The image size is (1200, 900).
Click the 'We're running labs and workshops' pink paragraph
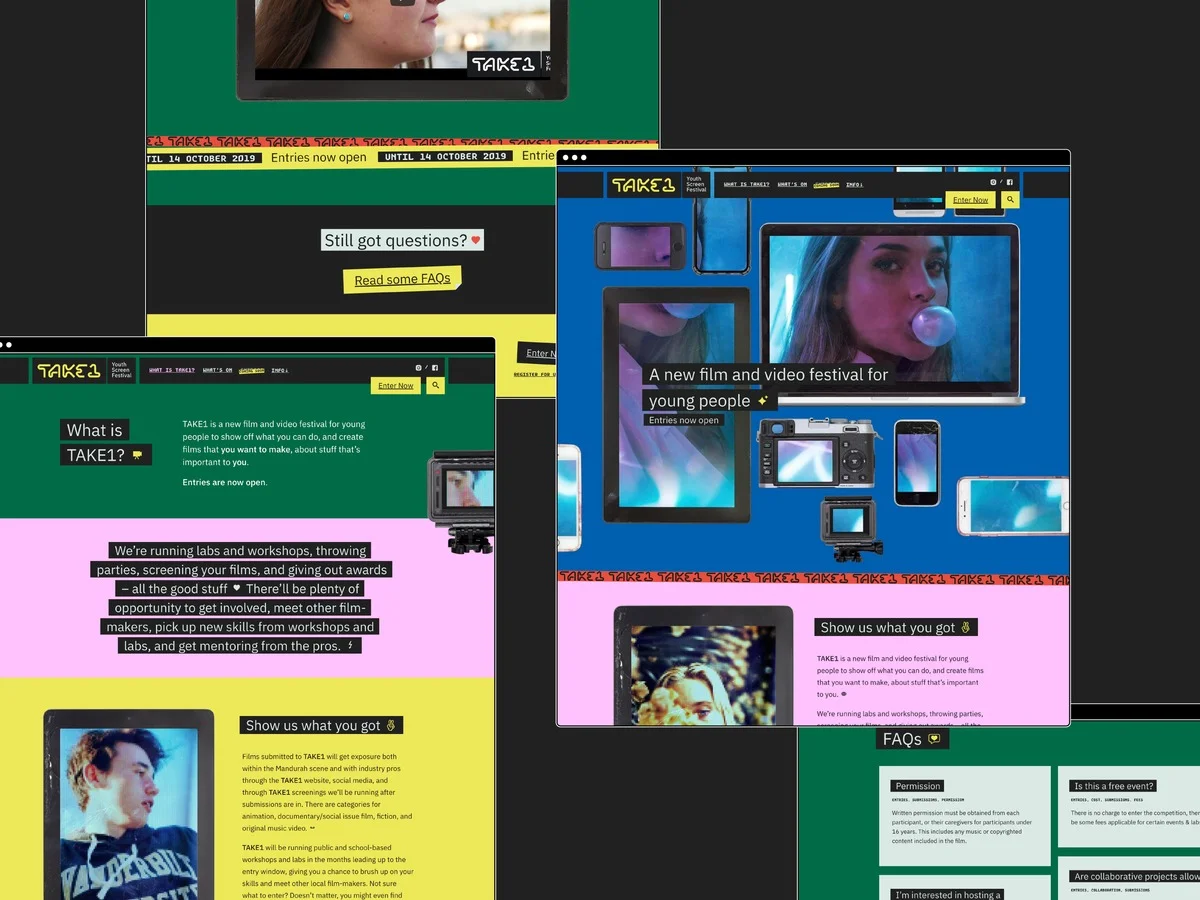click(242, 598)
